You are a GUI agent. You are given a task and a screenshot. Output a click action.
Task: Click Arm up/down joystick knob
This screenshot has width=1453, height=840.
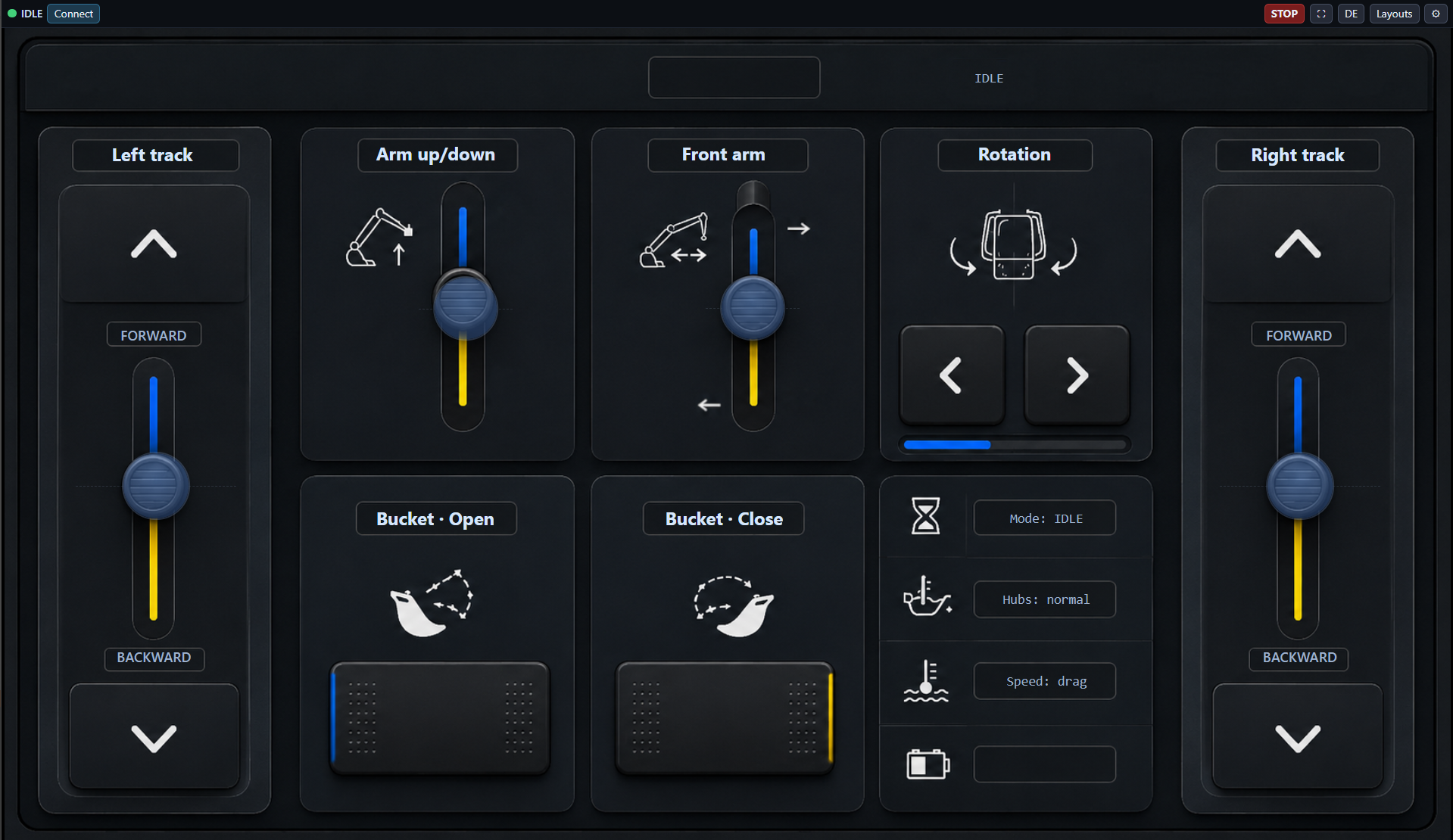point(465,304)
